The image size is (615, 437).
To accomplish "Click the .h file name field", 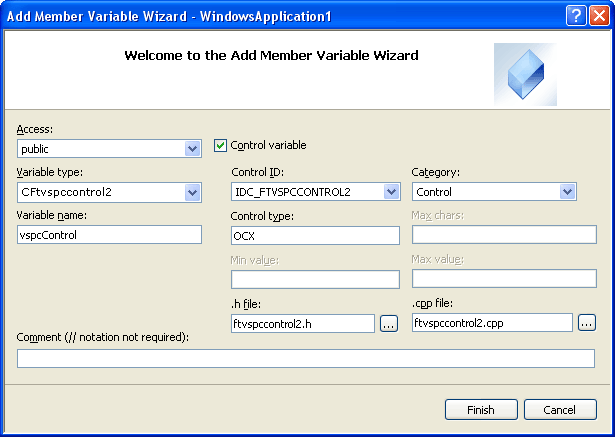I will tap(303, 323).
